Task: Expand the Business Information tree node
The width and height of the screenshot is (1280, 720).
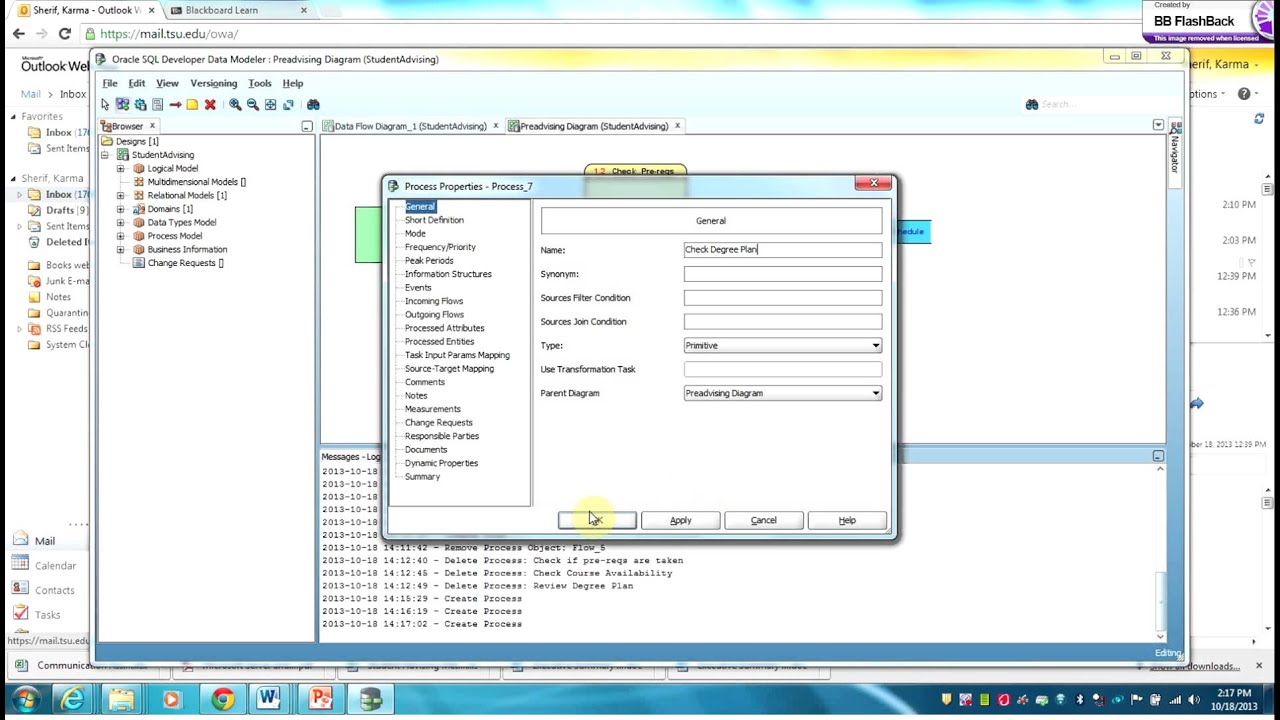Action: [120, 250]
